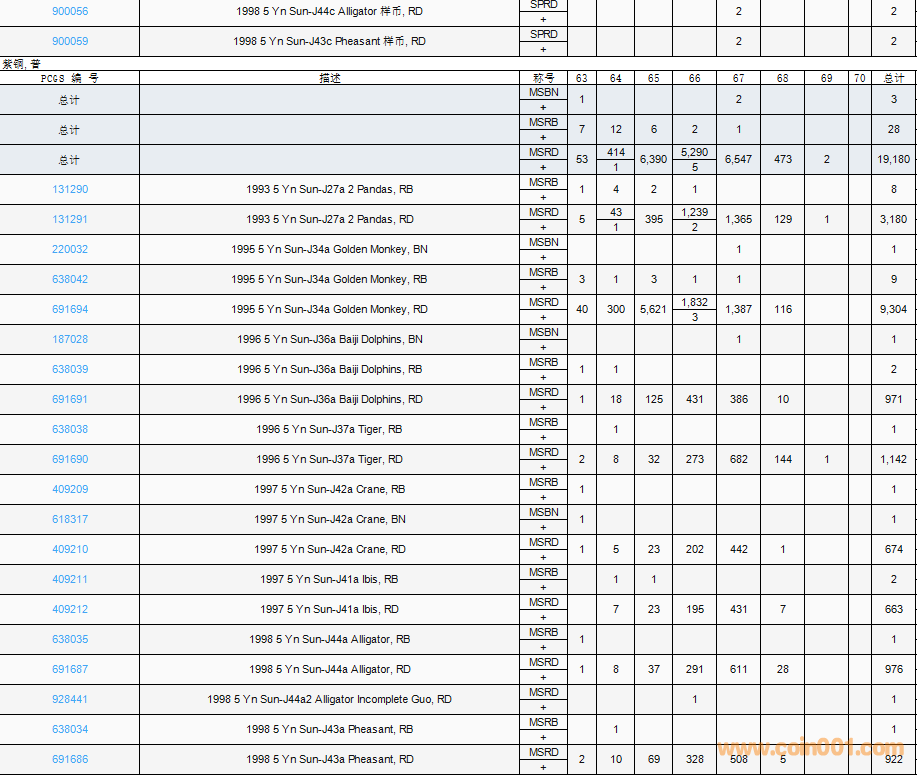
Task: Select the grade 67 column header
Action: pos(738,78)
